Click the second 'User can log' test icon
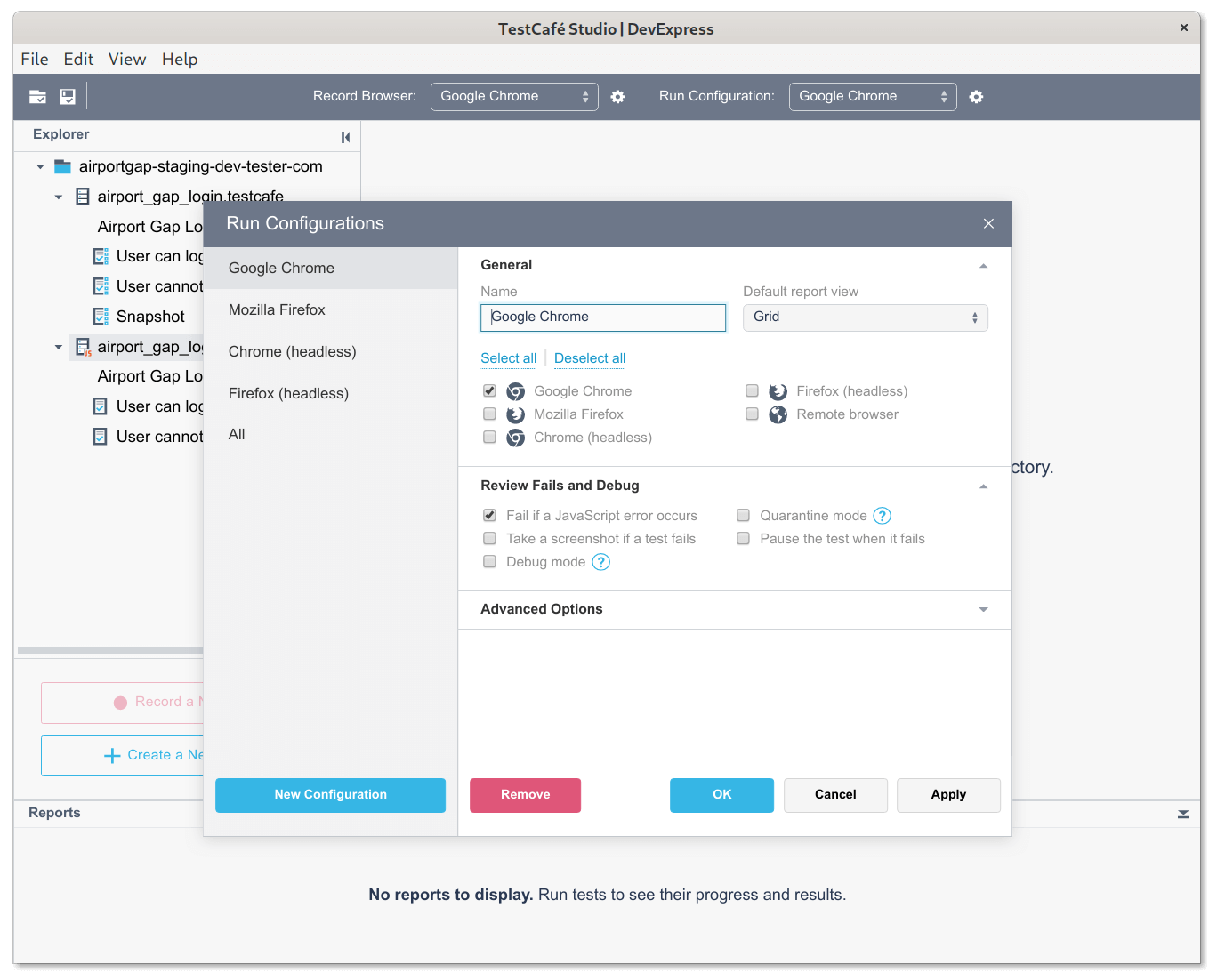Screen dimensions: 1217x980 (x=101, y=406)
